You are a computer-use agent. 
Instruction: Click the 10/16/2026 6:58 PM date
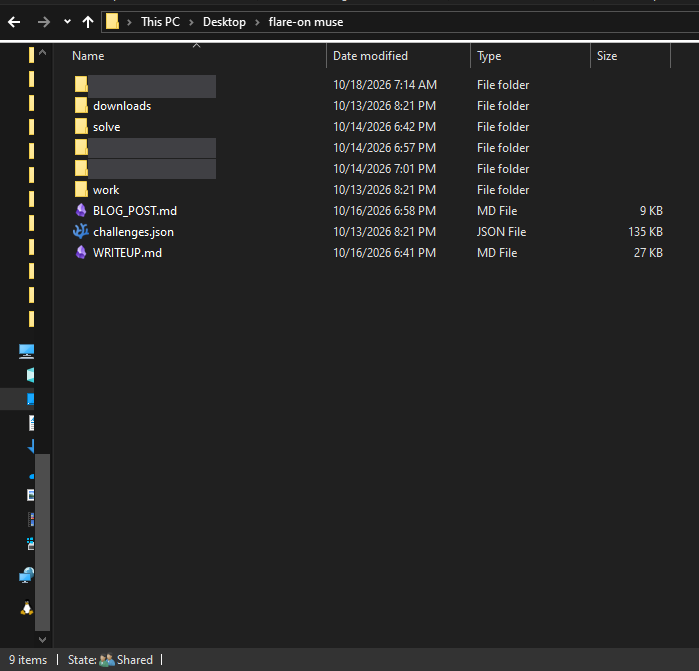click(385, 210)
